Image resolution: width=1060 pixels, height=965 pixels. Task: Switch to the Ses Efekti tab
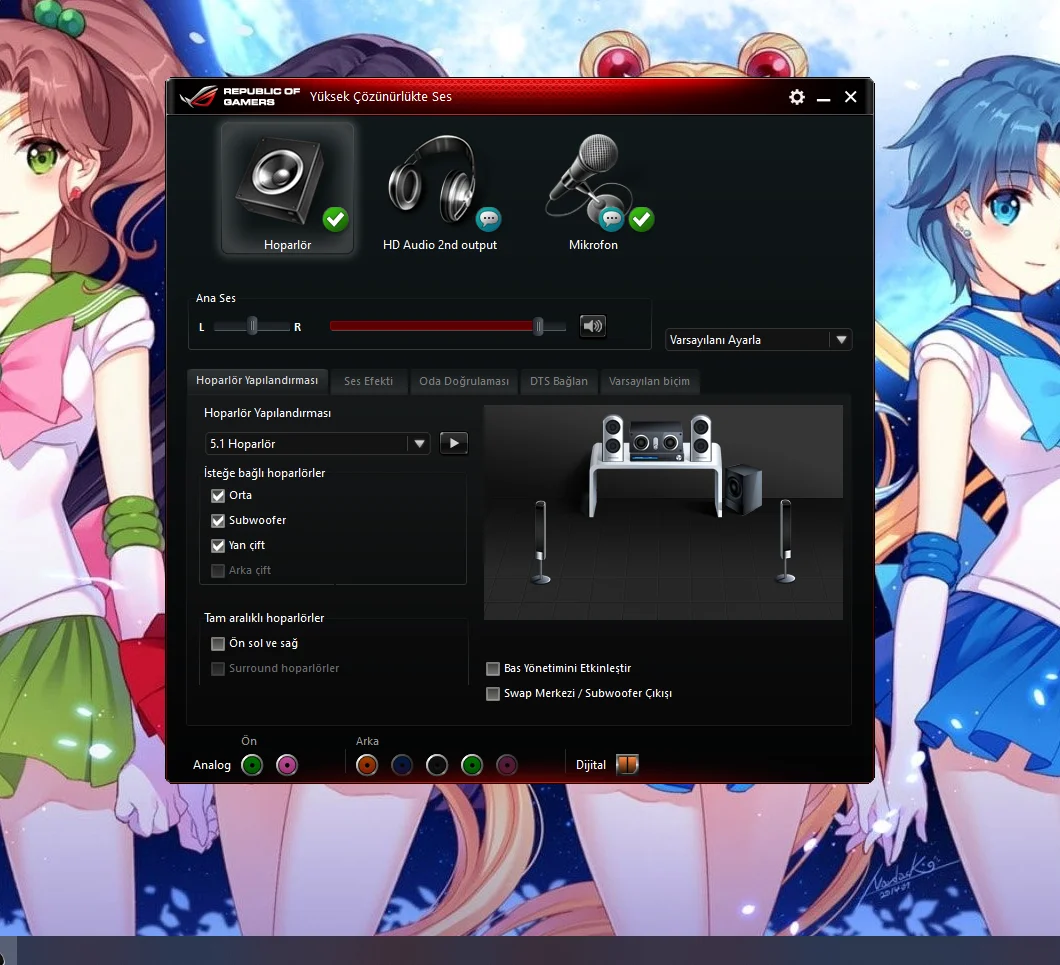pyautogui.click(x=368, y=381)
